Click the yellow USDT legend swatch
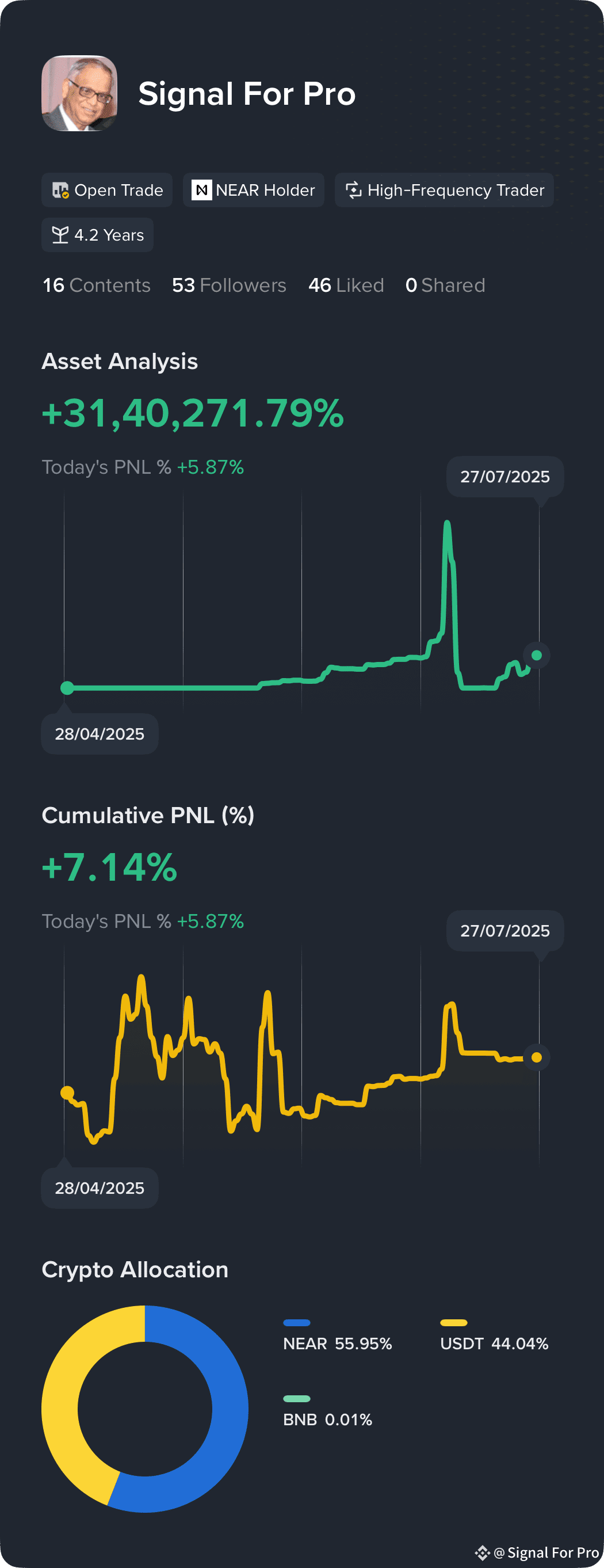604x1568 pixels. point(454,1322)
